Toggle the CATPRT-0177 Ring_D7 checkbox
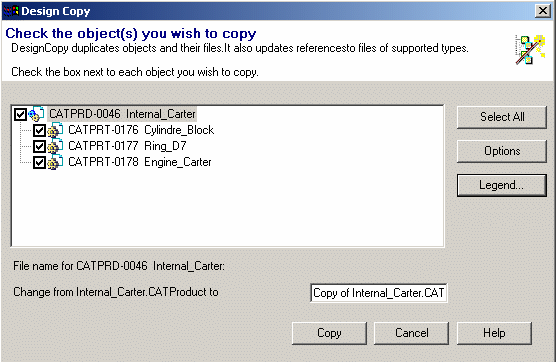This screenshot has height=362, width=556. pyautogui.click(x=39, y=146)
